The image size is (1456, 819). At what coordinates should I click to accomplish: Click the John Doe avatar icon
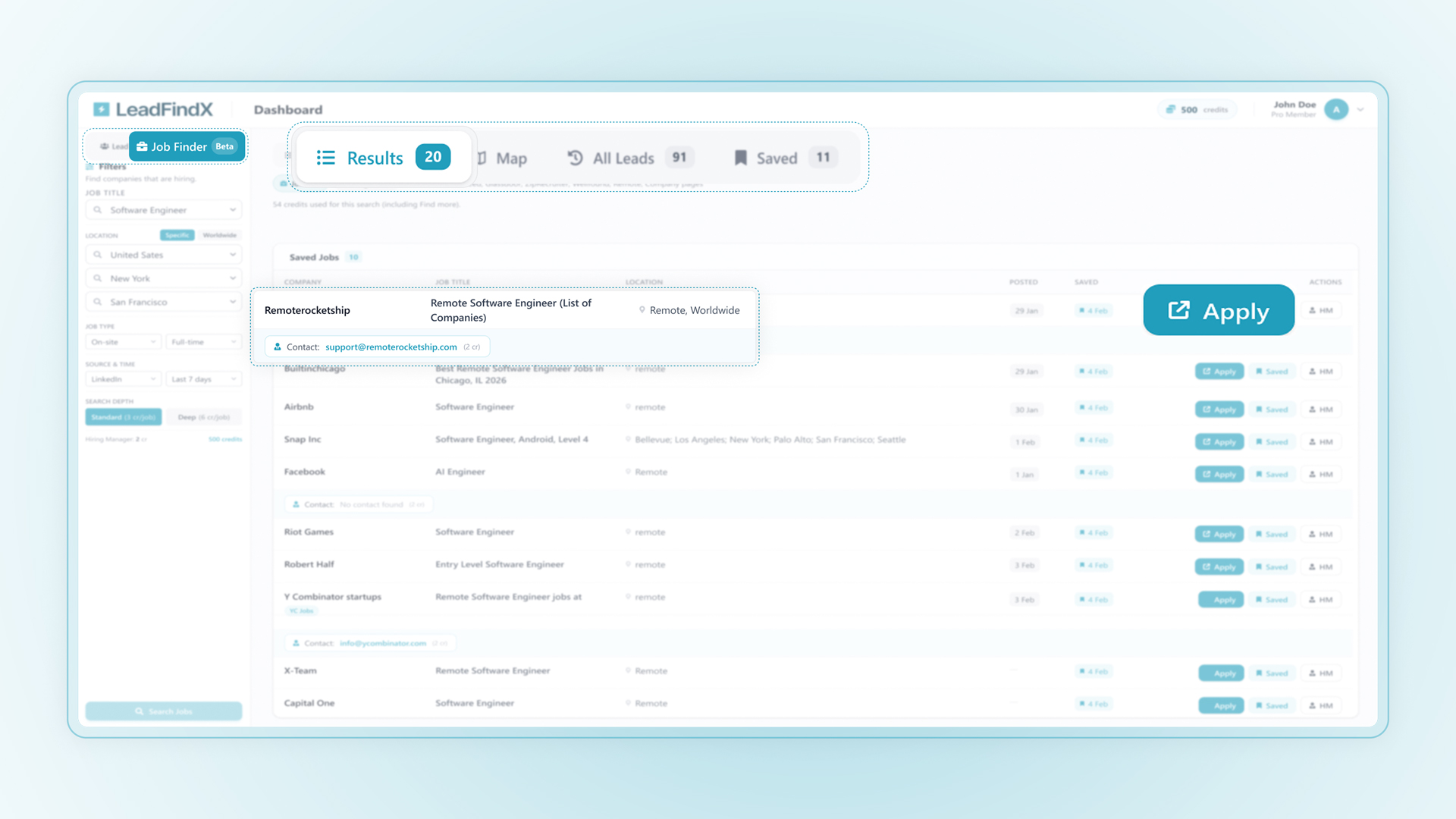click(x=1336, y=109)
